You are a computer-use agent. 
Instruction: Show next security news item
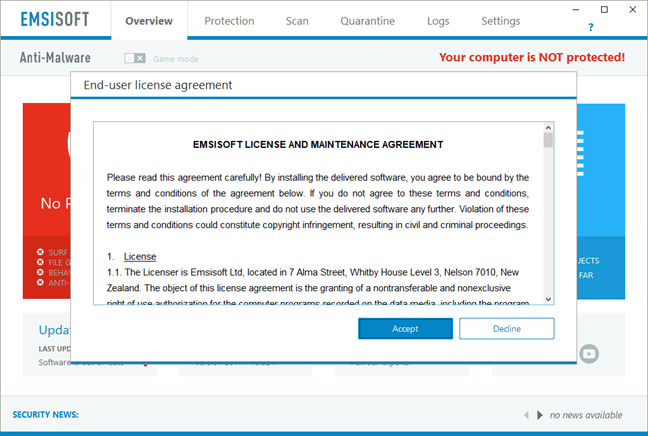tap(540, 415)
